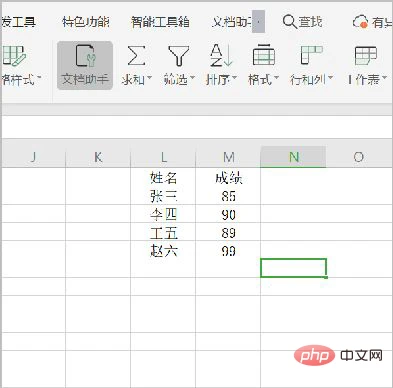Image resolution: width=393 pixels, height=388 pixels.
Task: Select the score cell 99
Action: (x=228, y=251)
